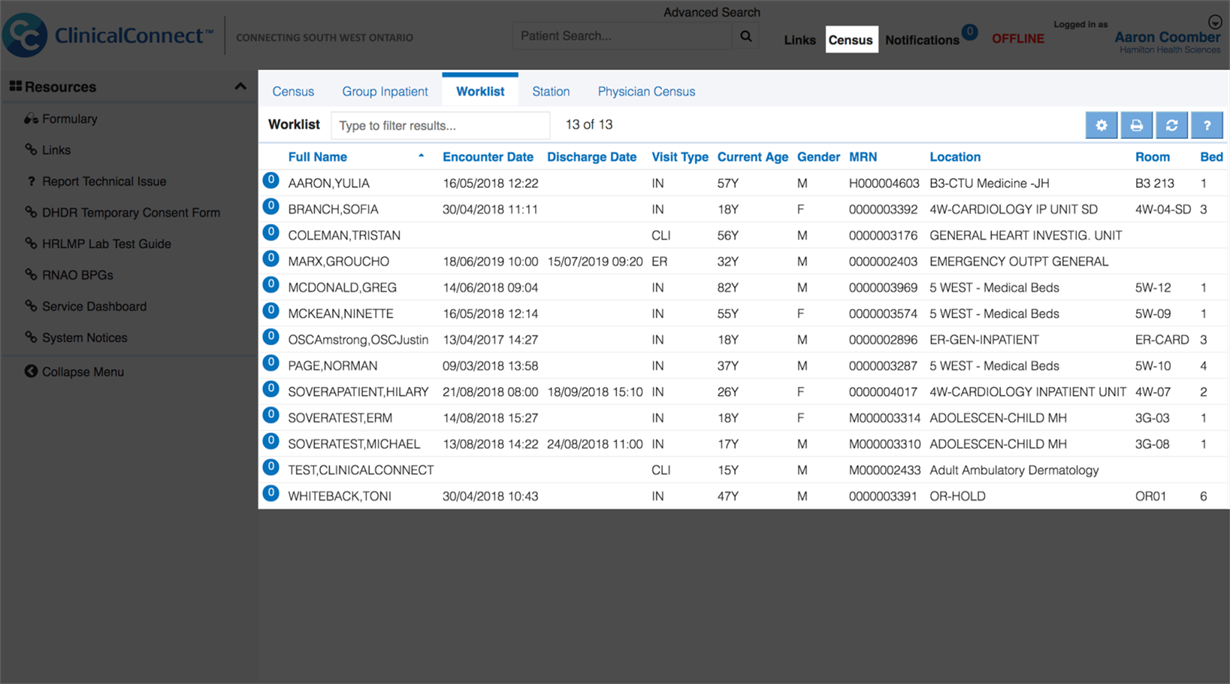Click the blue badge for MARX,GROUCHO
Screen dimensions: 1230x684
point(270,258)
